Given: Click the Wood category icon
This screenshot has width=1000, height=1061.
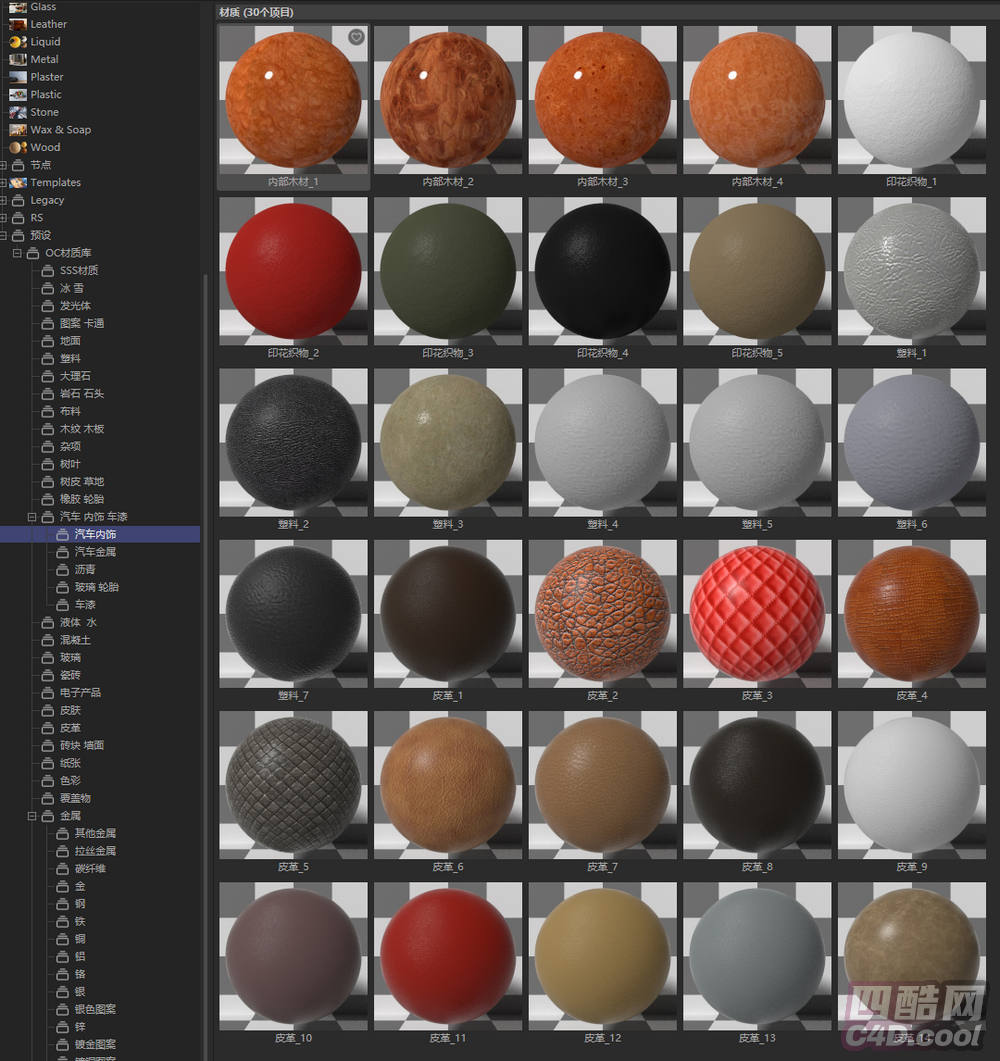Looking at the screenshot, I should [x=18, y=147].
